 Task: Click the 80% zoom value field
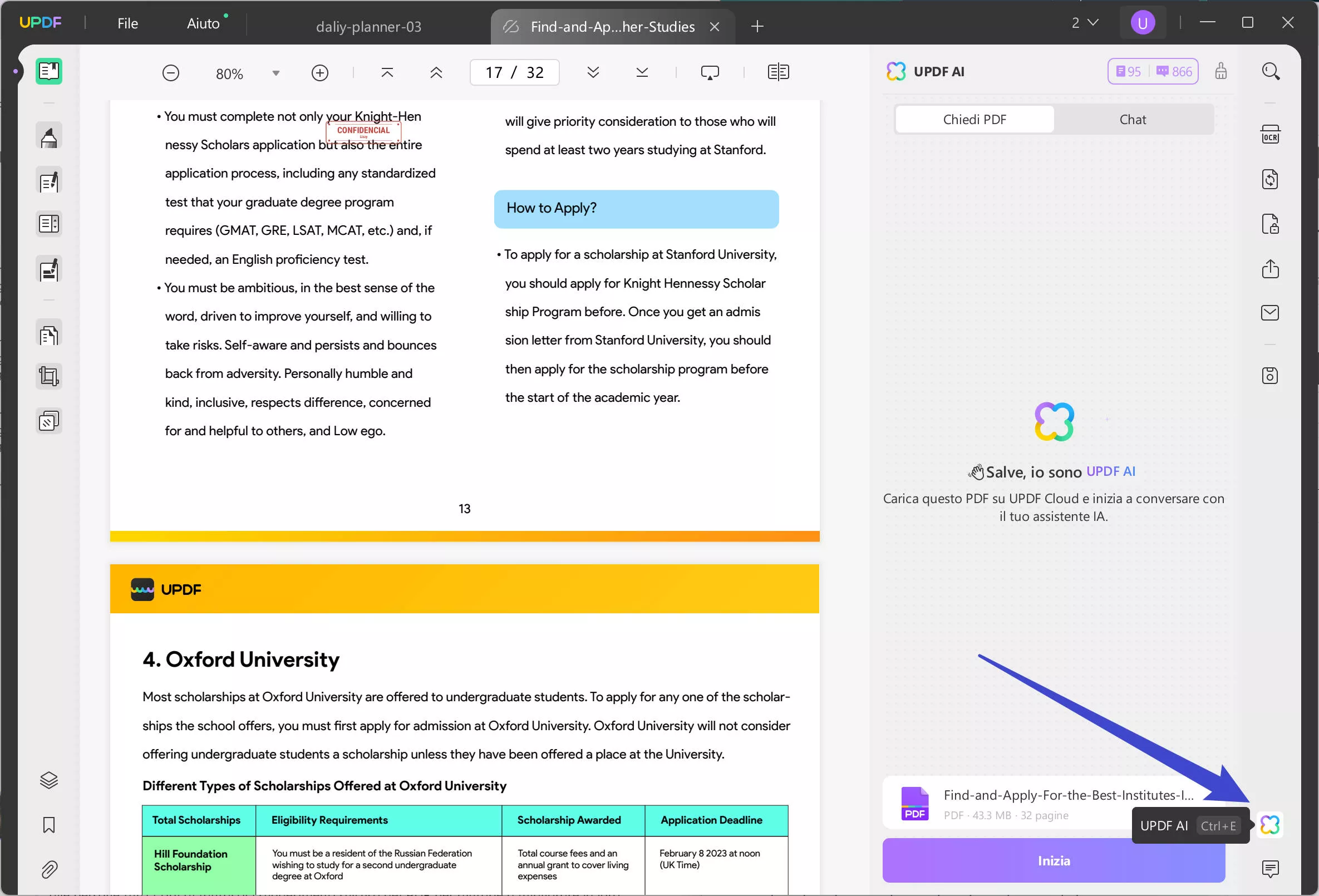tap(229, 74)
